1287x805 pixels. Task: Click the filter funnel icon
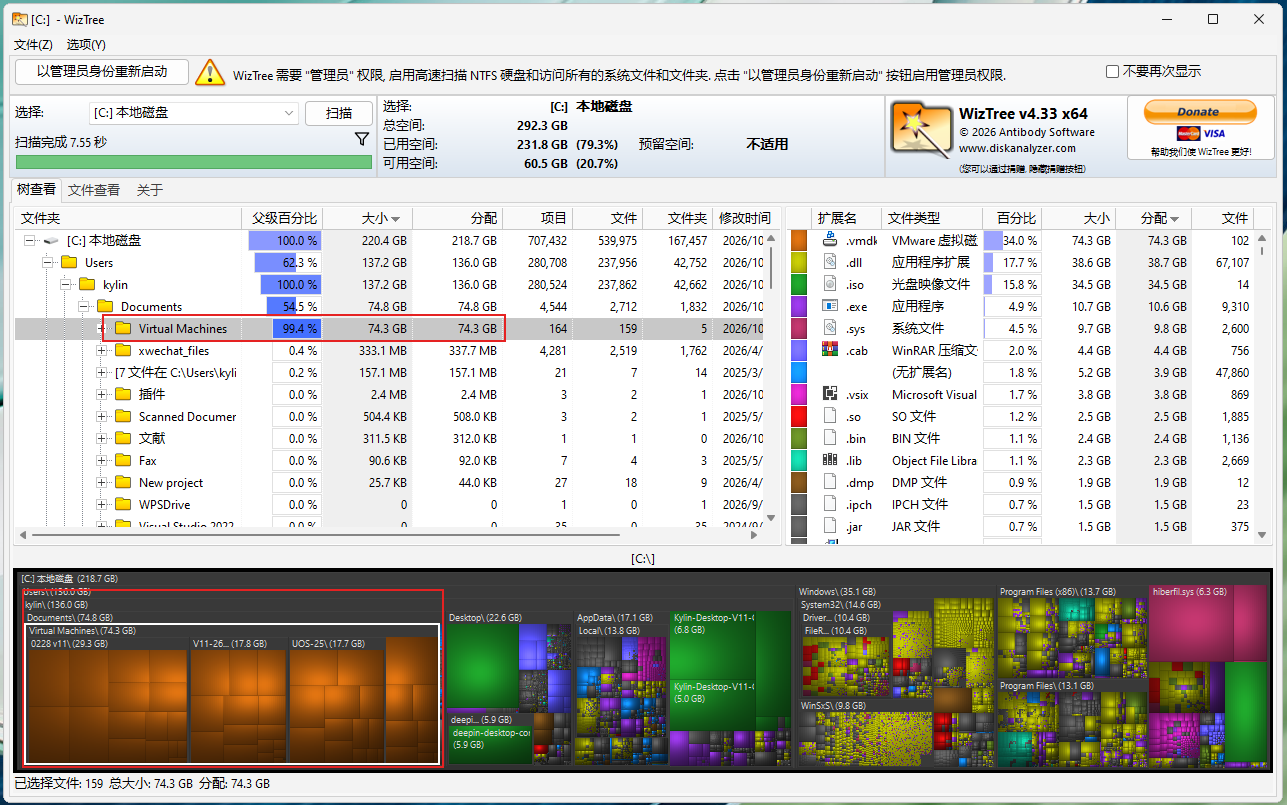[x=362, y=140]
